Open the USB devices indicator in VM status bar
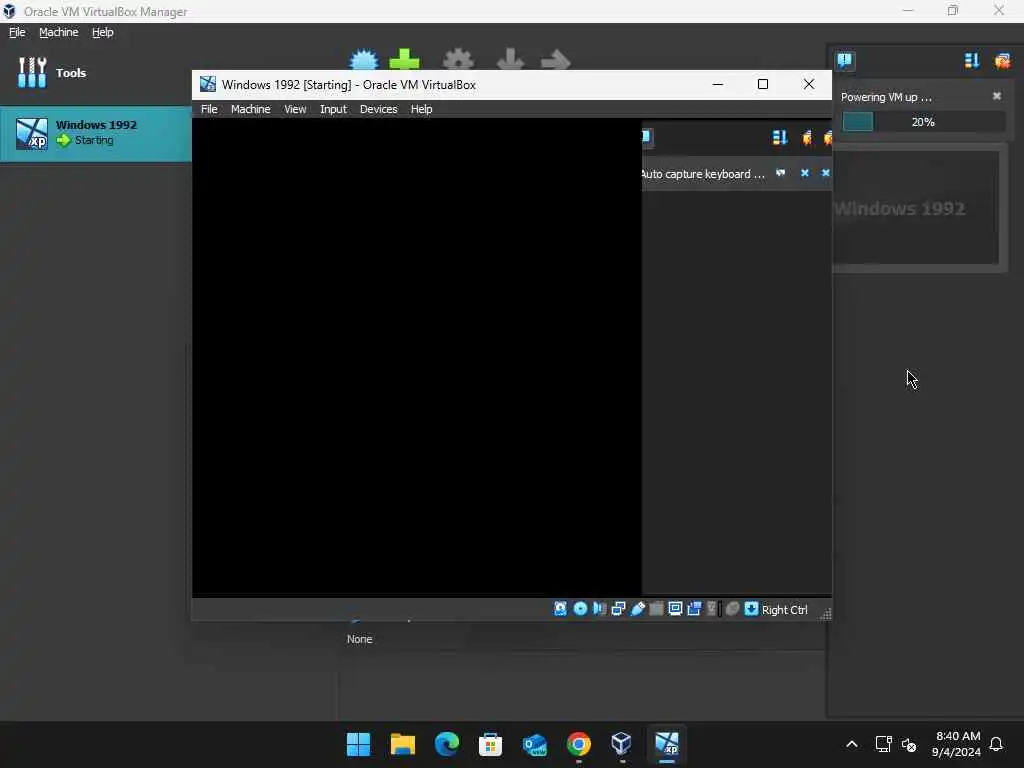The height and width of the screenshot is (768, 1024). click(x=637, y=609)
